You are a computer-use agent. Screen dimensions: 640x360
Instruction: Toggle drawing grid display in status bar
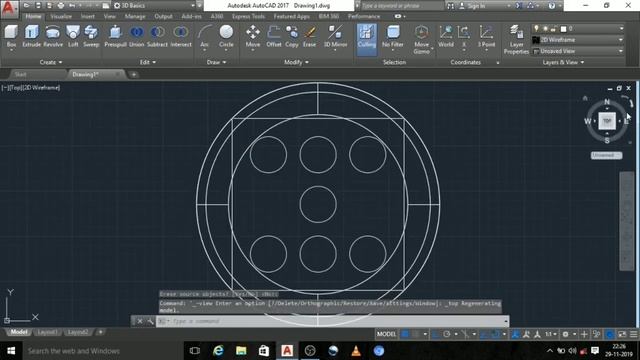tap(405, 334)
